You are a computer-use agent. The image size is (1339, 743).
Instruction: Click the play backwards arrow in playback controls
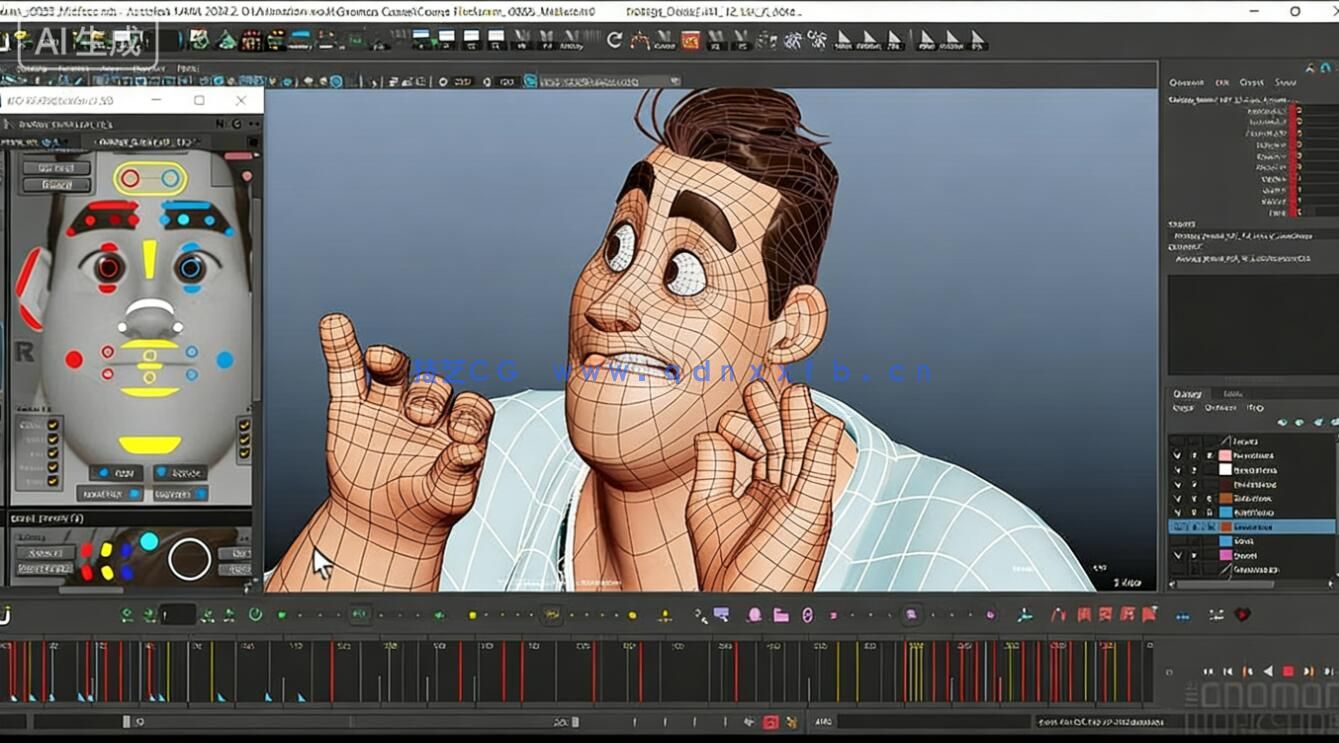point(1267,671)
